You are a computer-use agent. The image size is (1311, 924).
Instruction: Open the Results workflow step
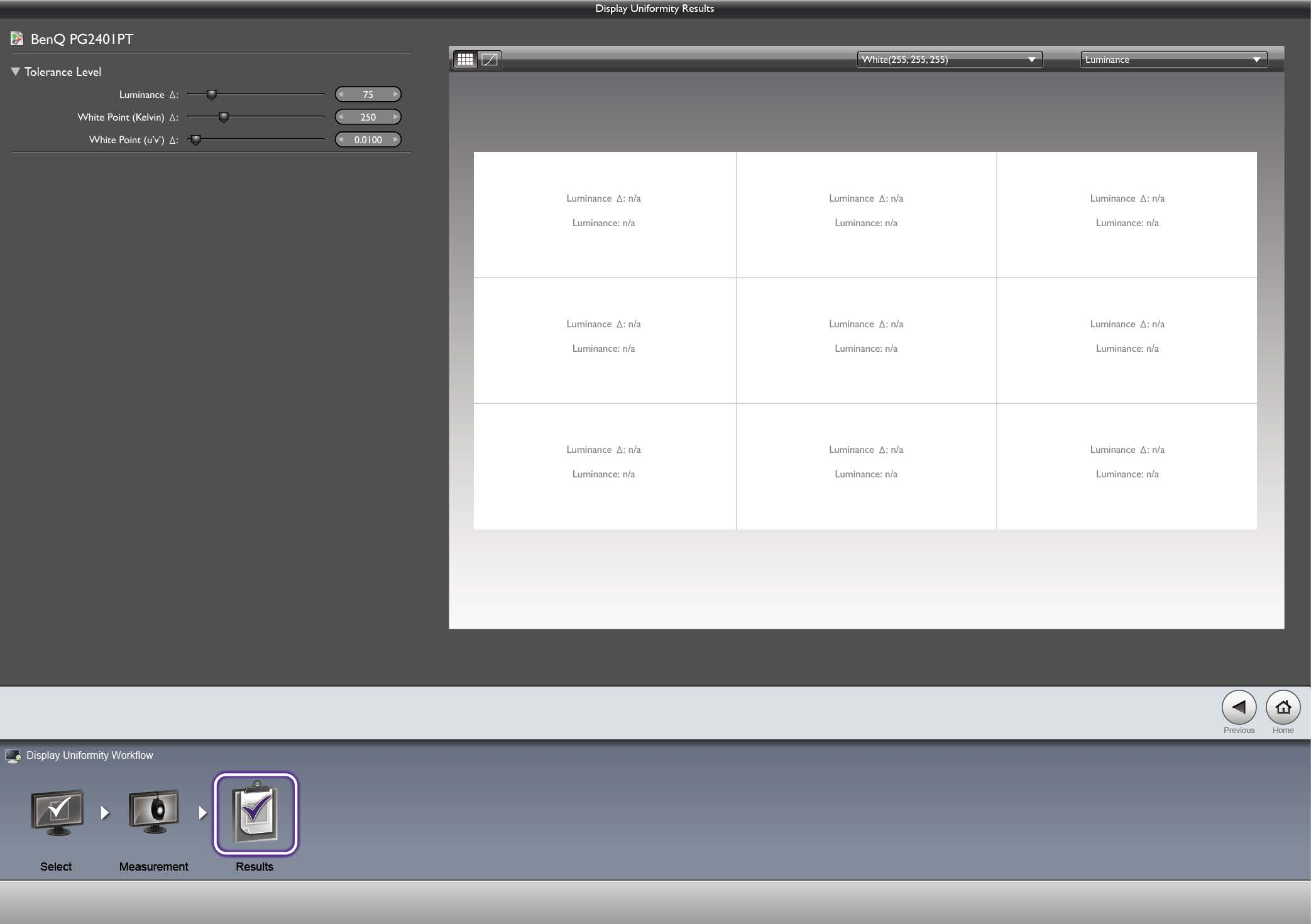tap(256, 813)
